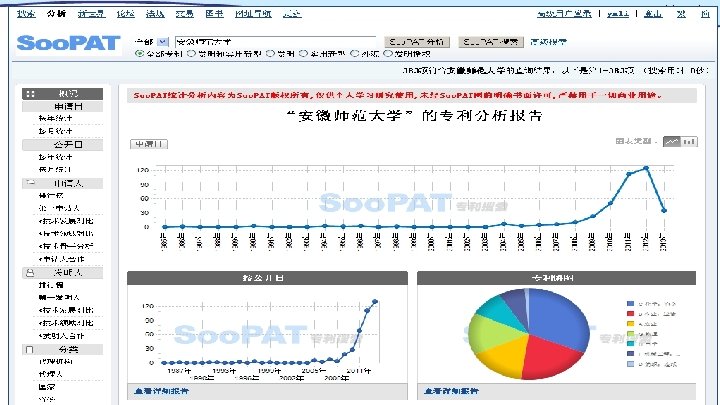
Task: Click the peak data point on 申请日 chart
Action: pos(646,168)
